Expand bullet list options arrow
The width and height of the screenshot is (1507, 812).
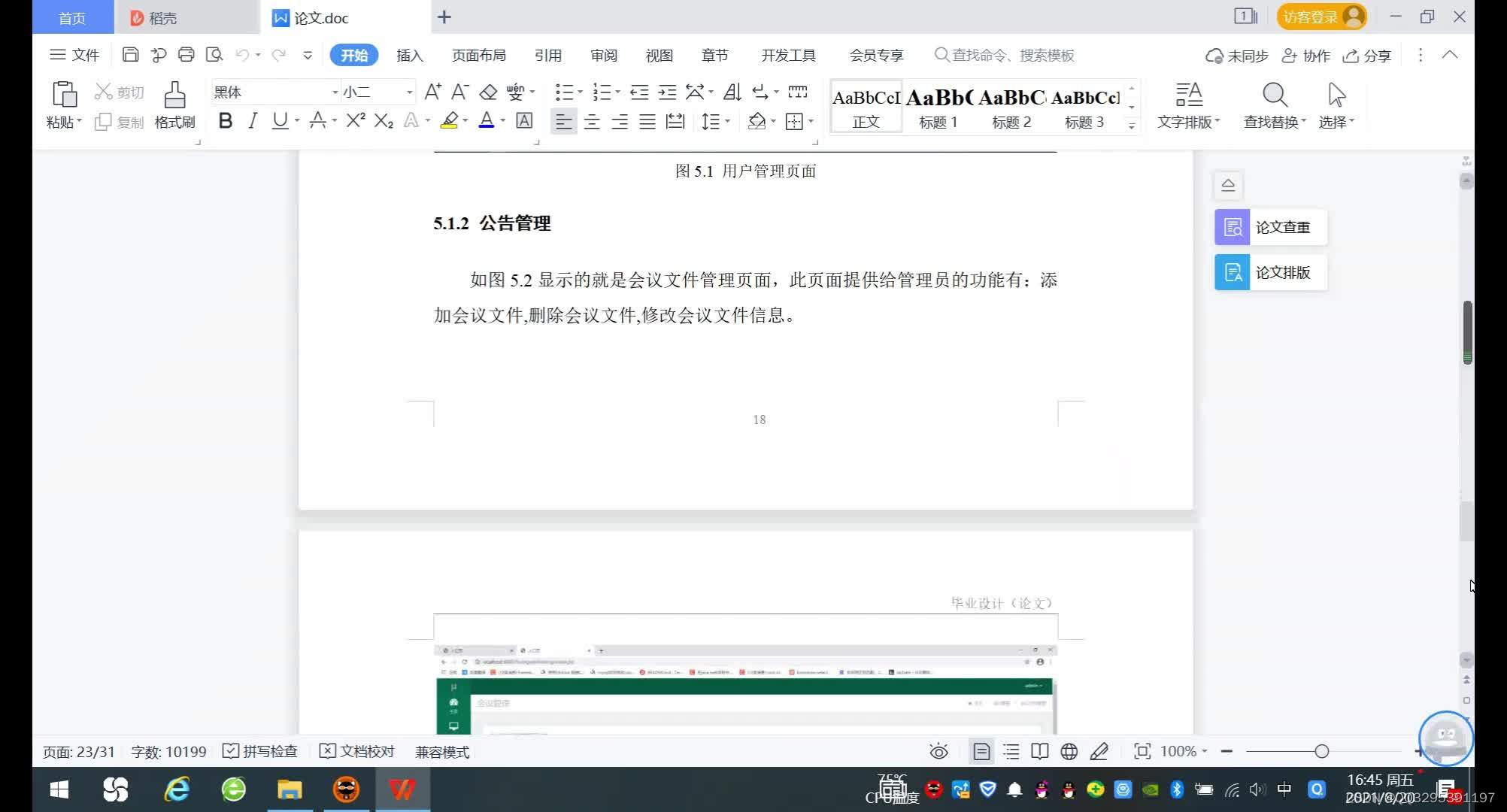(580, 92)
